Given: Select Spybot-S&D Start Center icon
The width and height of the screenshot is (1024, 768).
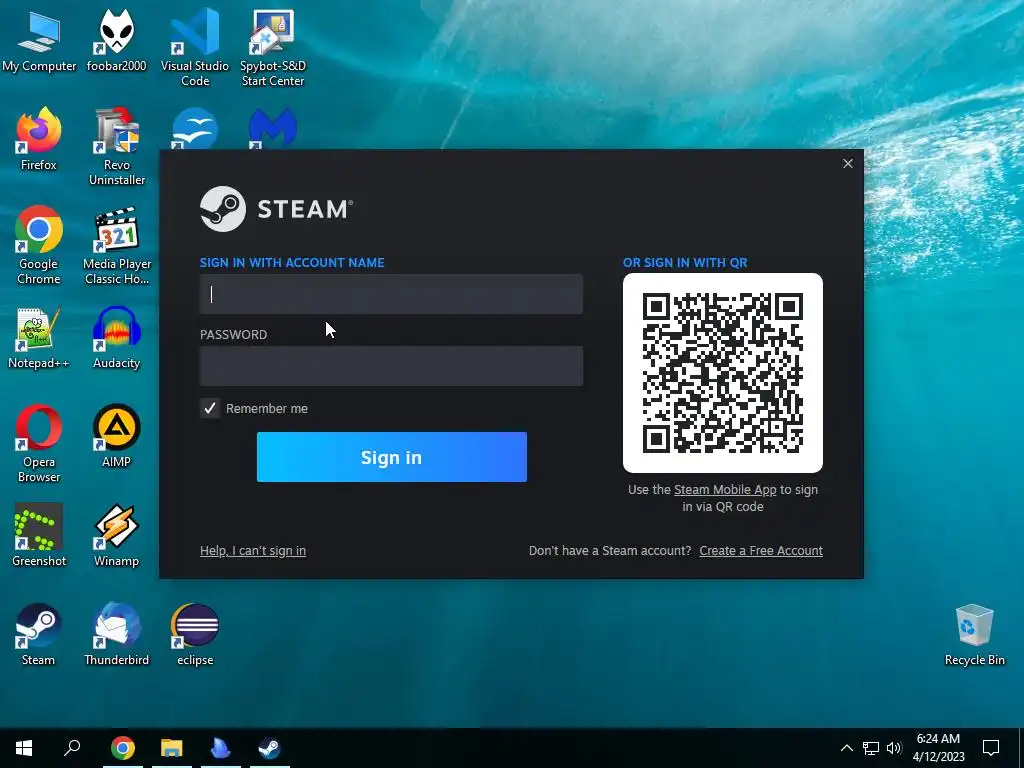Looking at the screenshot, I should tap(273, 47).
